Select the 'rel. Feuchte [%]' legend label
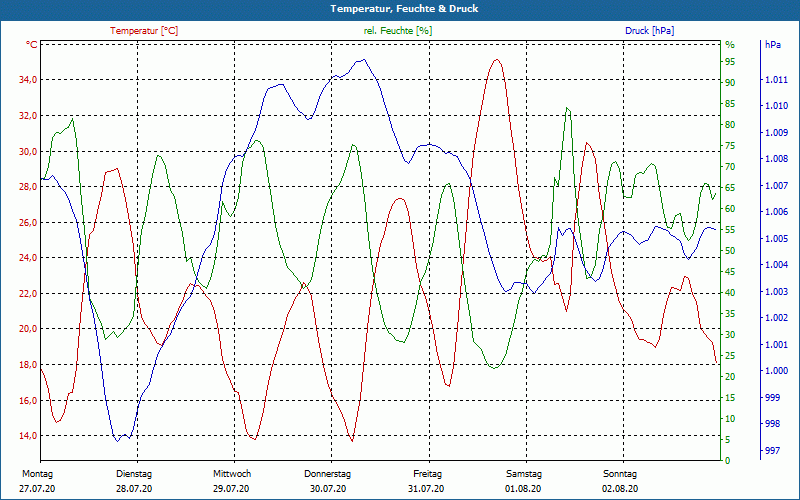This screenshot has width=800, height=500. click(397, 31)
